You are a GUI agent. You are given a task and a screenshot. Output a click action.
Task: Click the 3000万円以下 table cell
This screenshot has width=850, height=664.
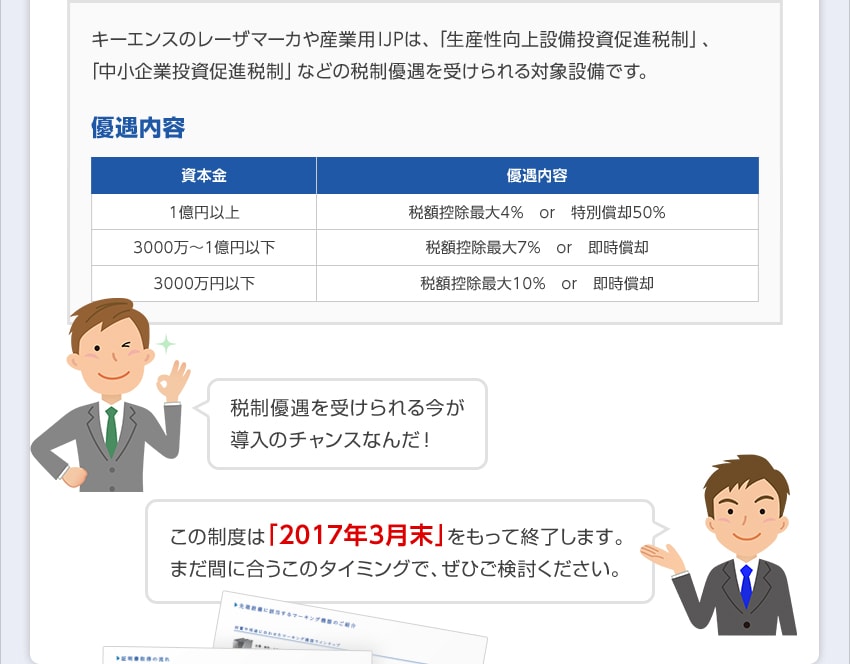tap(204, 284)
